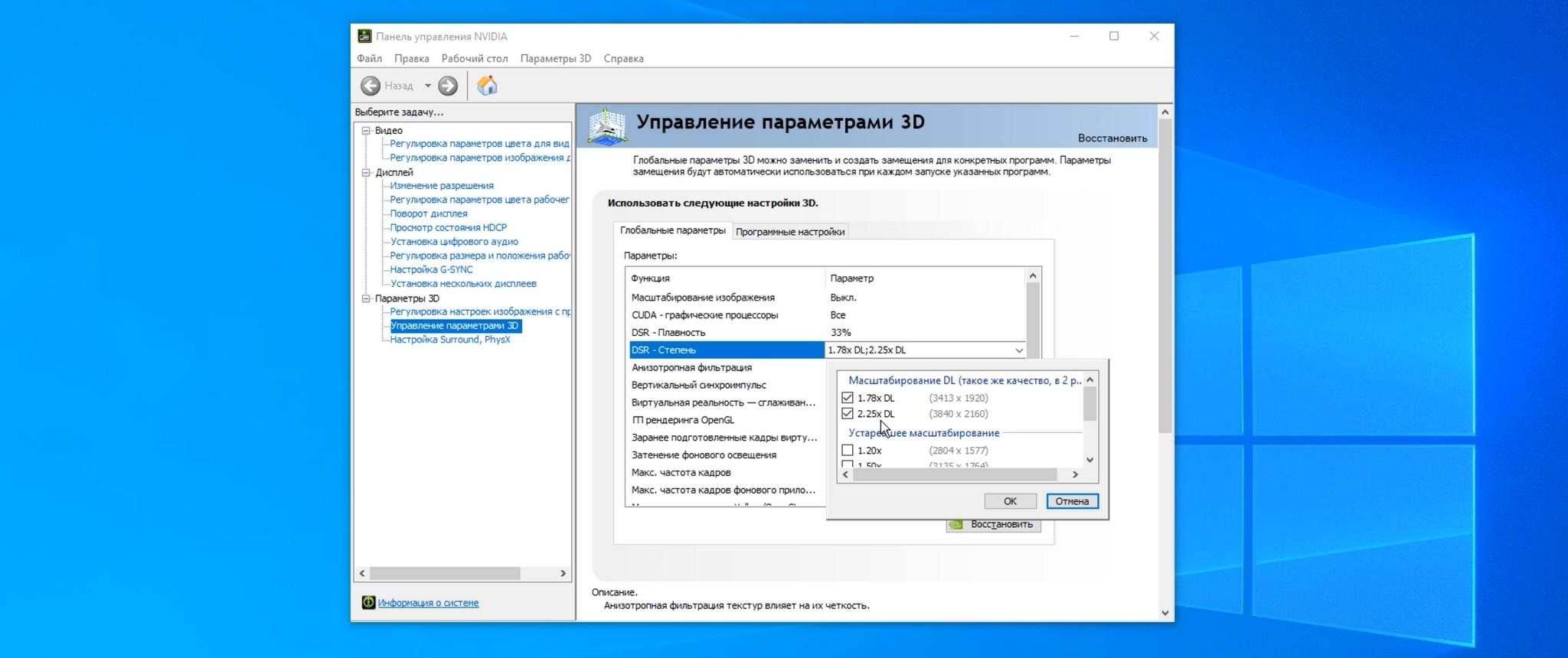Click the NVIDIA icon in title bar
Screen dimensions: 1568x658
pyautogui.click(x=364, y=36)
